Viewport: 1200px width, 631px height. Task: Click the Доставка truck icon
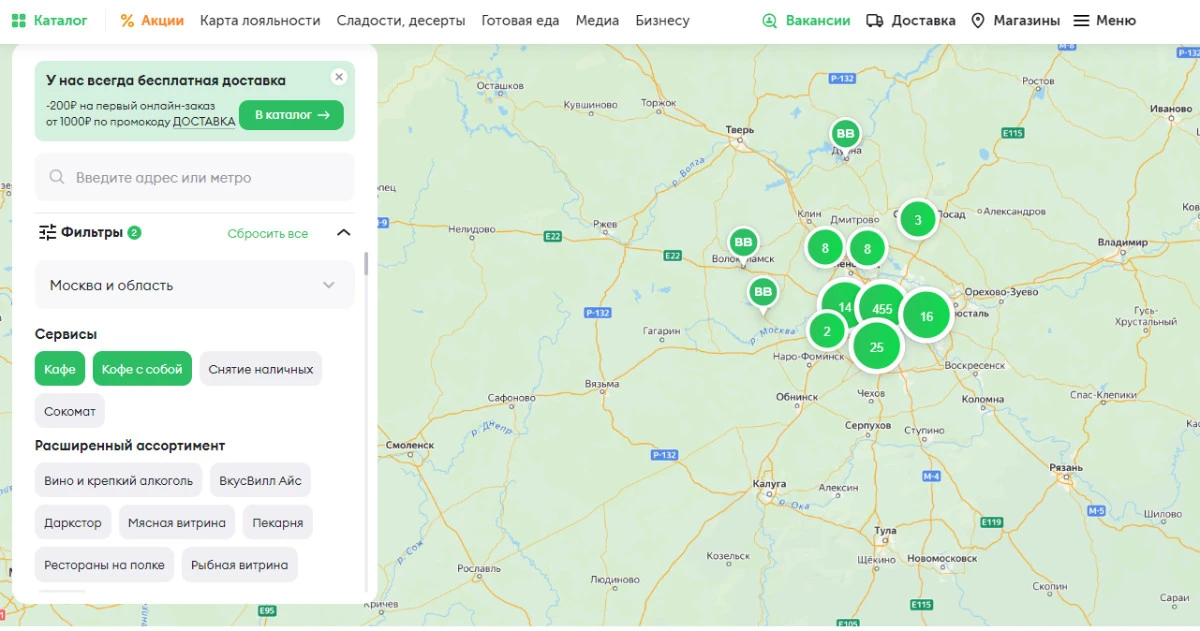point(875,20)
